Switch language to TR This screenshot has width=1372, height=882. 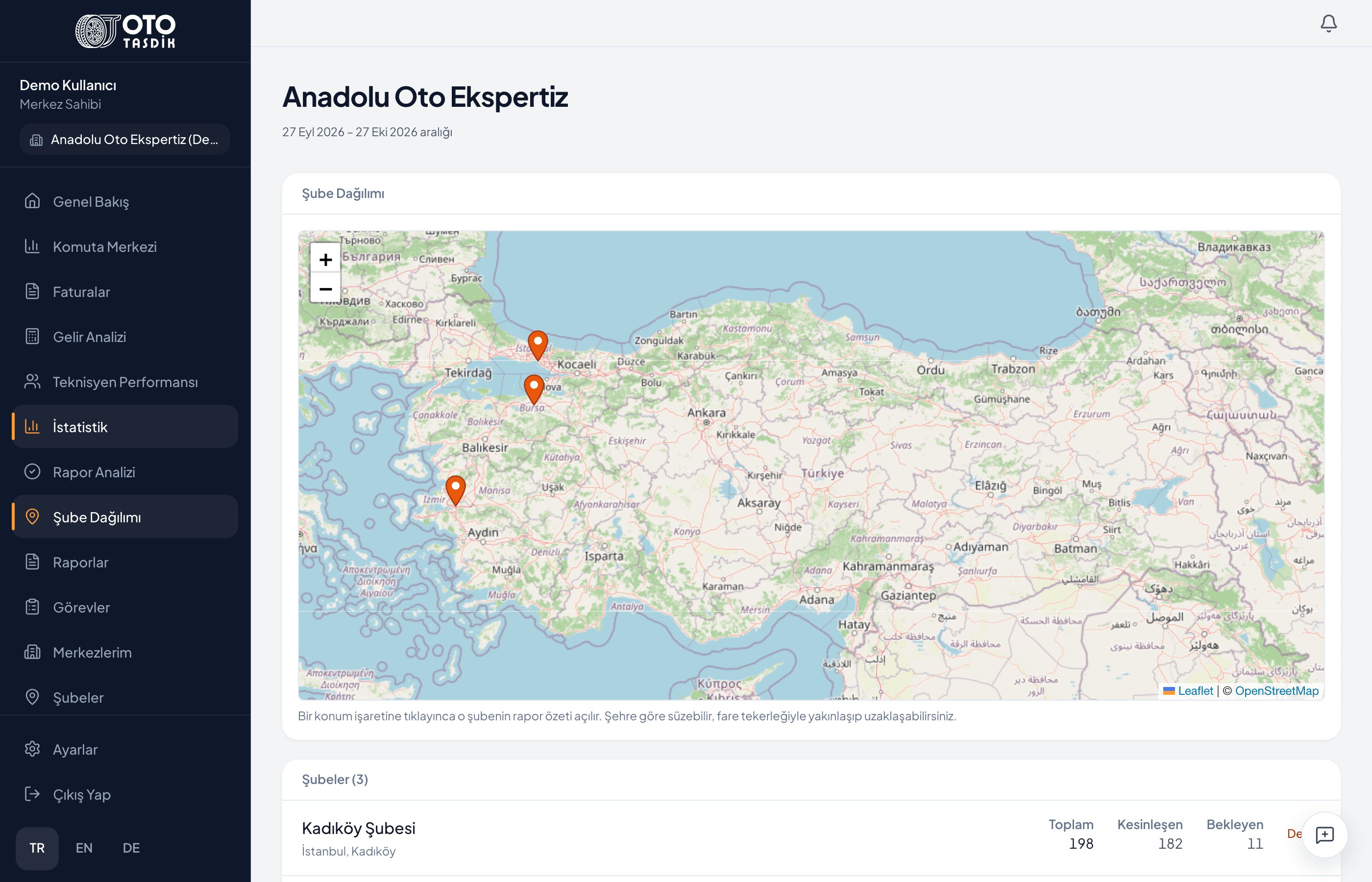[37, 848]
